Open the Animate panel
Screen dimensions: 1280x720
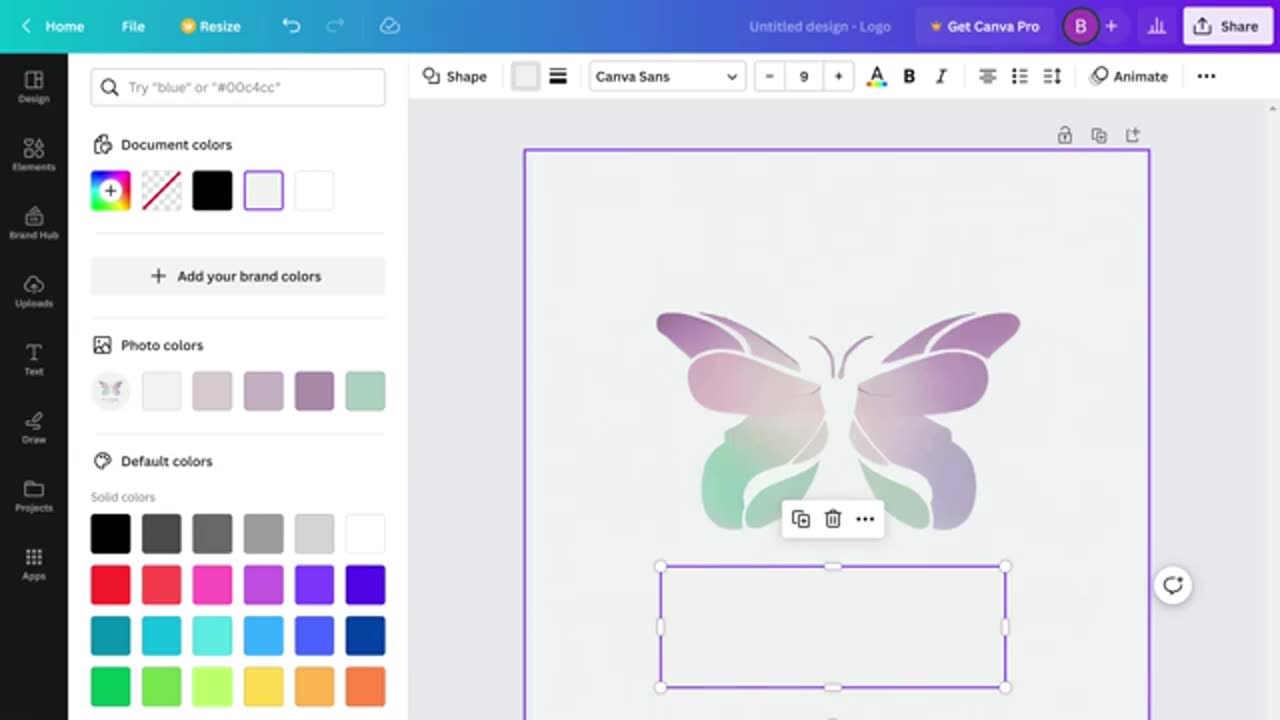click(x=1129, y=76)
